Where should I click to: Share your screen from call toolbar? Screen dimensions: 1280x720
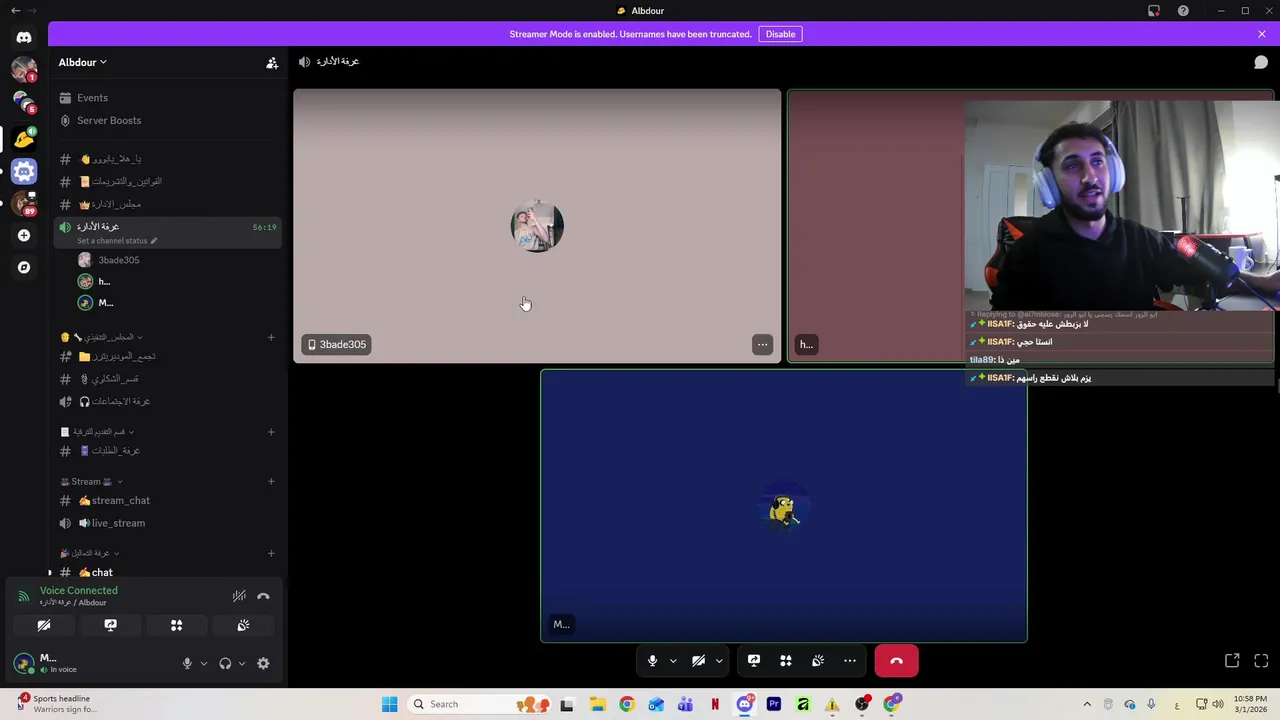(754, 661)
